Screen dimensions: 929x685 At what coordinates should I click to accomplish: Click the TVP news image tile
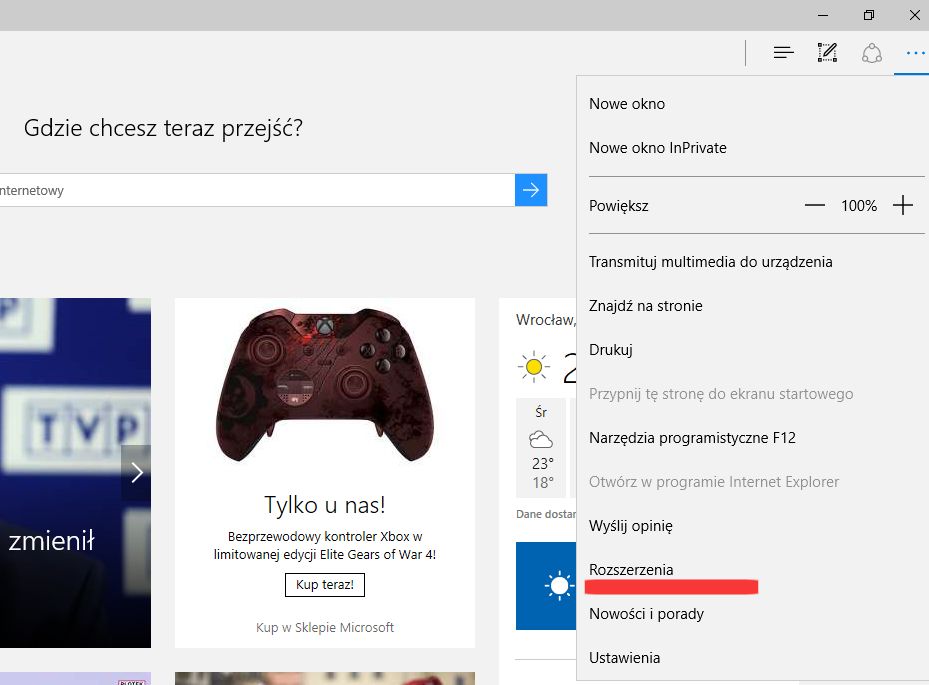[x=75, y=472]
